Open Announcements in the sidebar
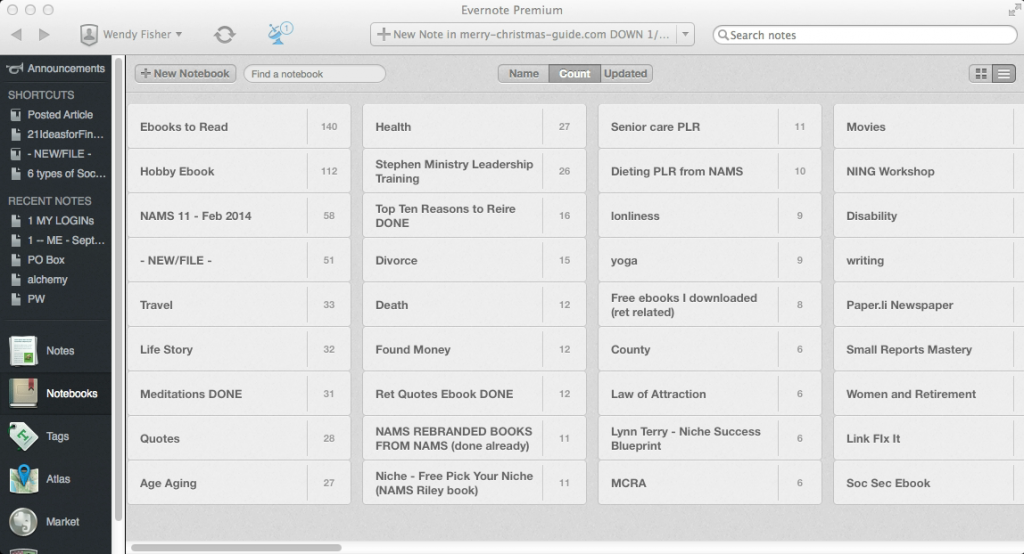 click(x=56, y=69)
